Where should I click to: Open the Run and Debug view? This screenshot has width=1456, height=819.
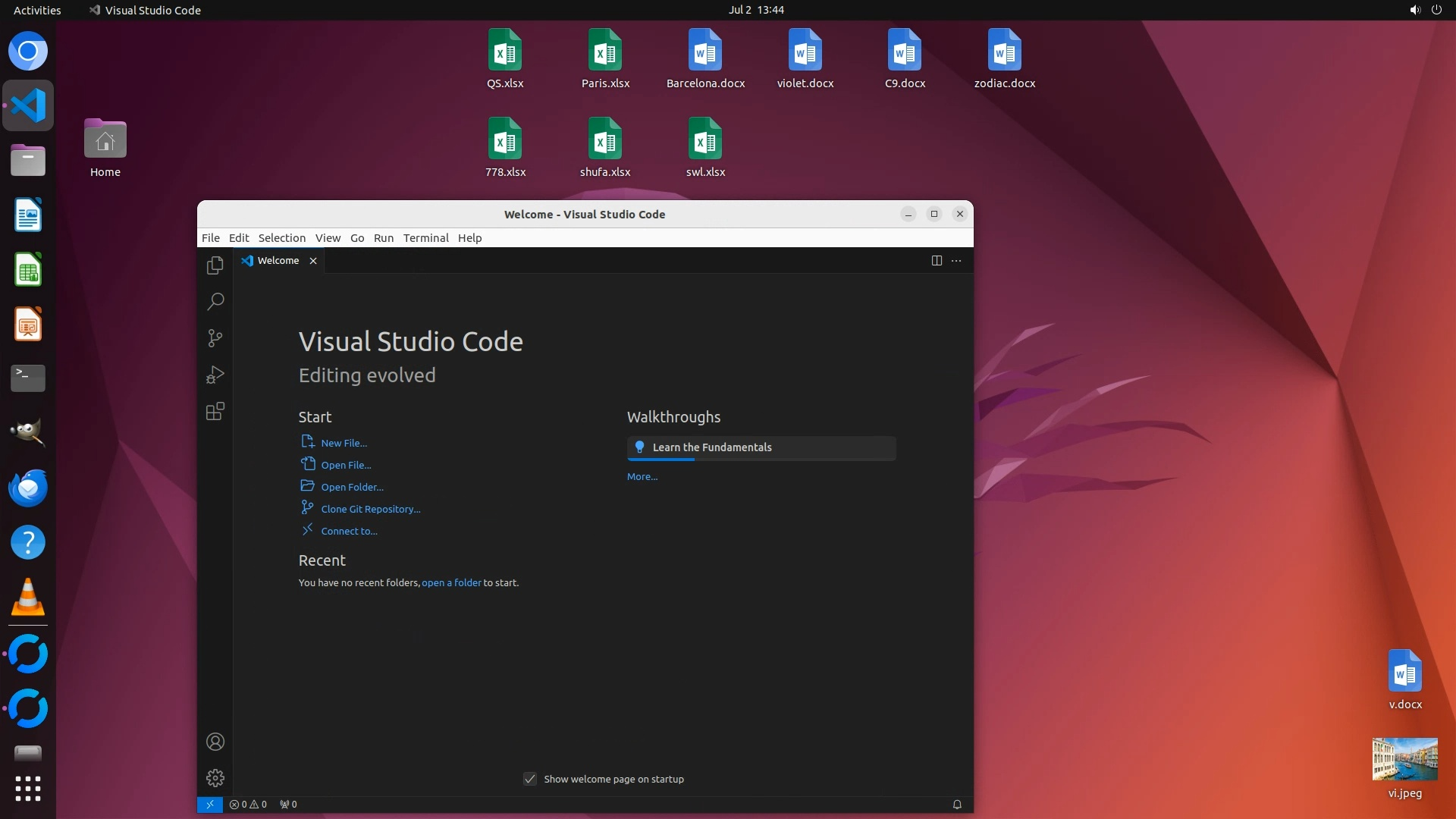coord(215,375)
